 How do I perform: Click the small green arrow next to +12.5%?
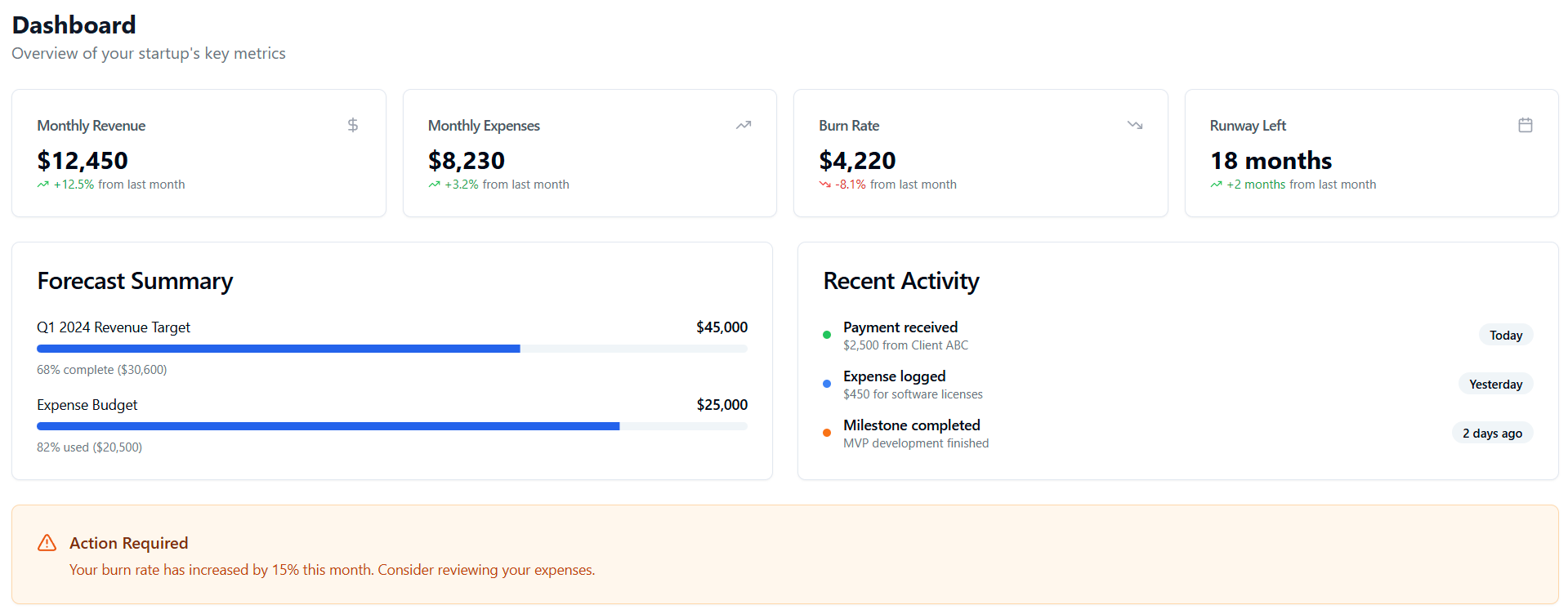click(42, 185)
